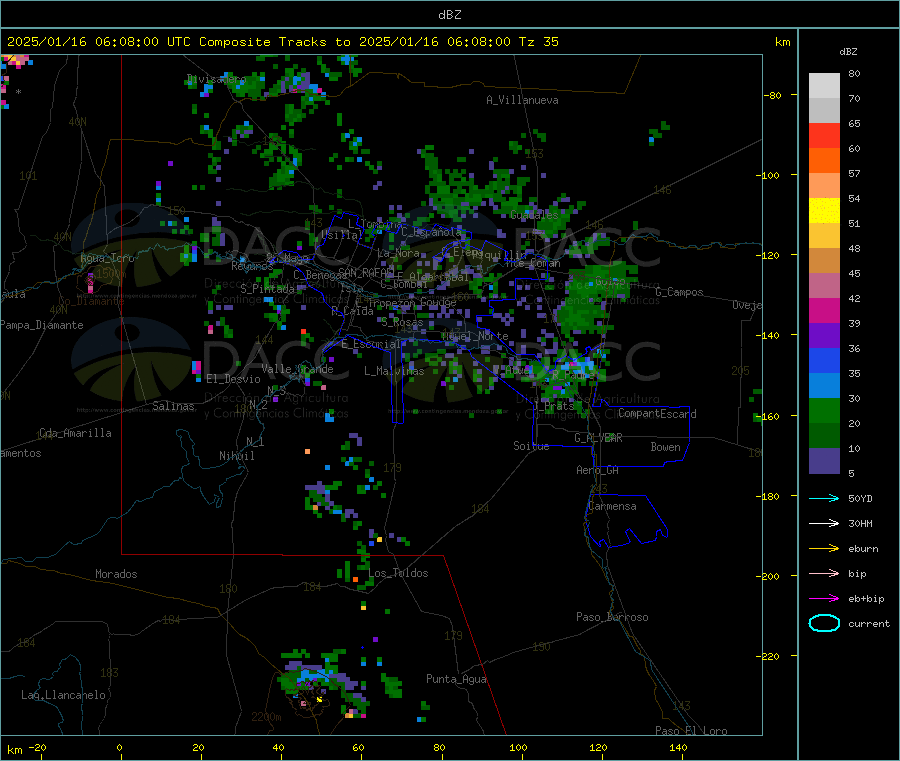Viewport: 900px width, 761px height.
Task: Click the slate-blue 10 dBZ legend swatch
Action: (x=824, y=461)
